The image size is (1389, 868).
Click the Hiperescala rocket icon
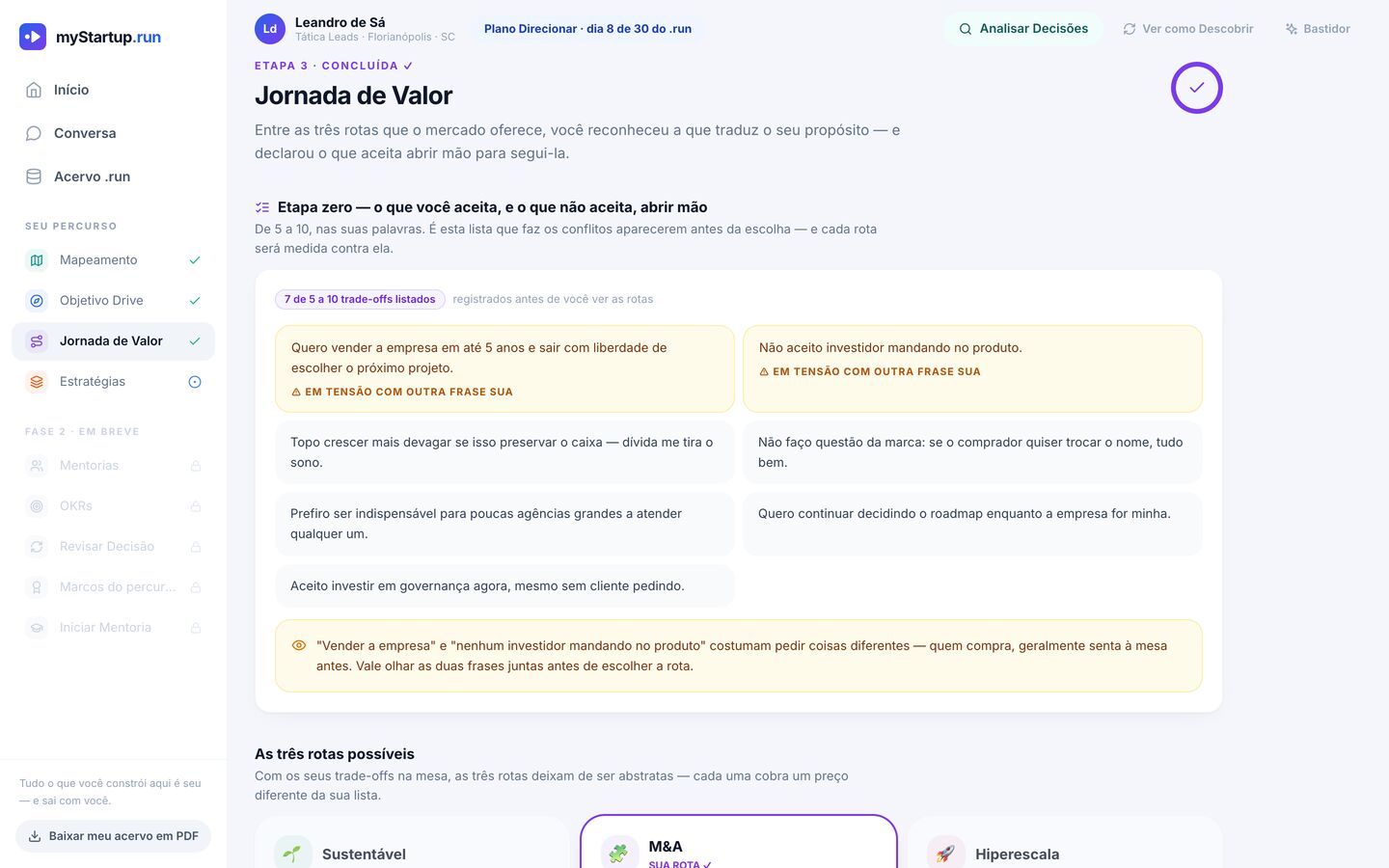[946, 854]
